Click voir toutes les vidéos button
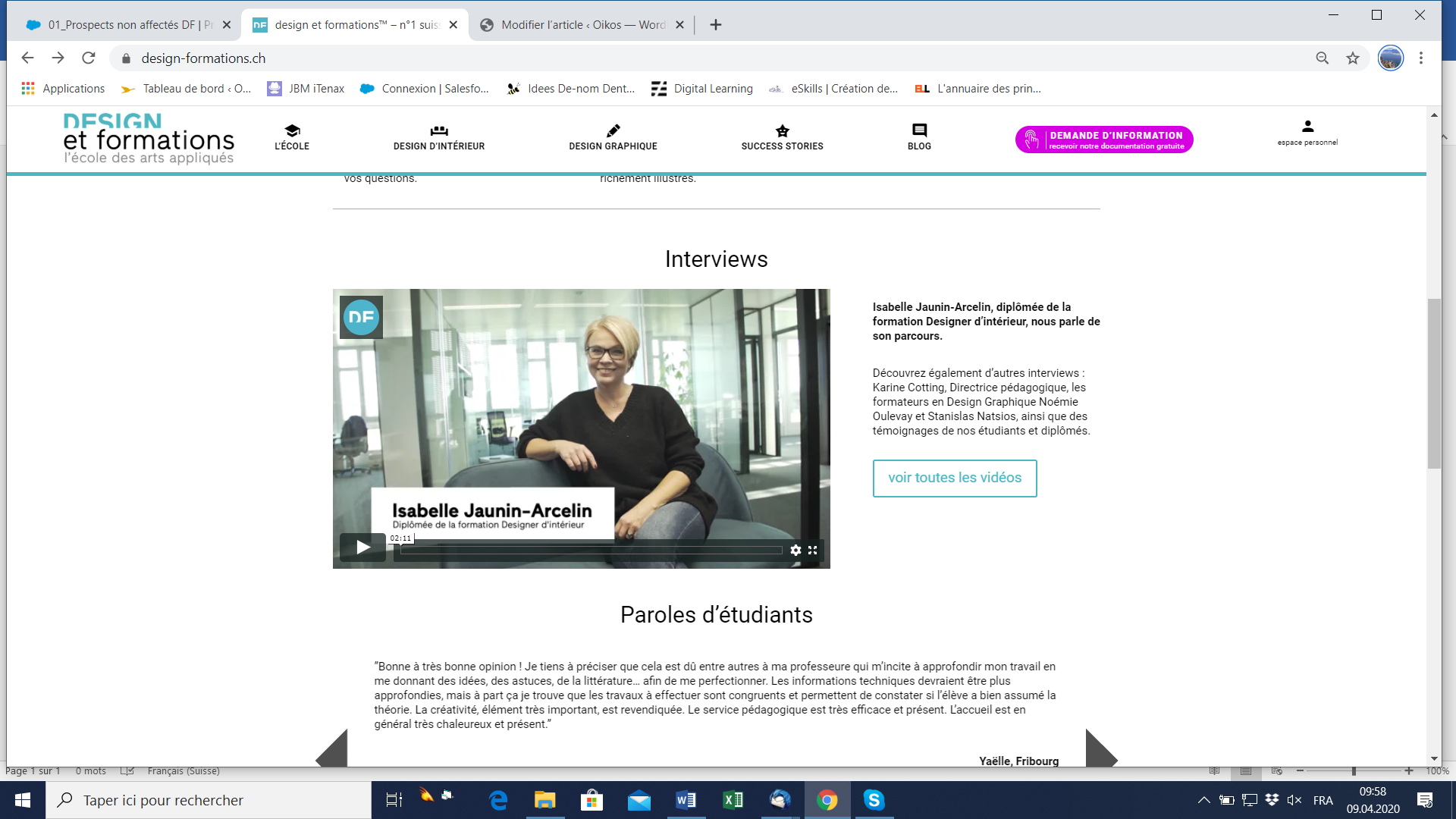Image resolution: width=1456 pixels, height=819 pixels. [955, 479]
